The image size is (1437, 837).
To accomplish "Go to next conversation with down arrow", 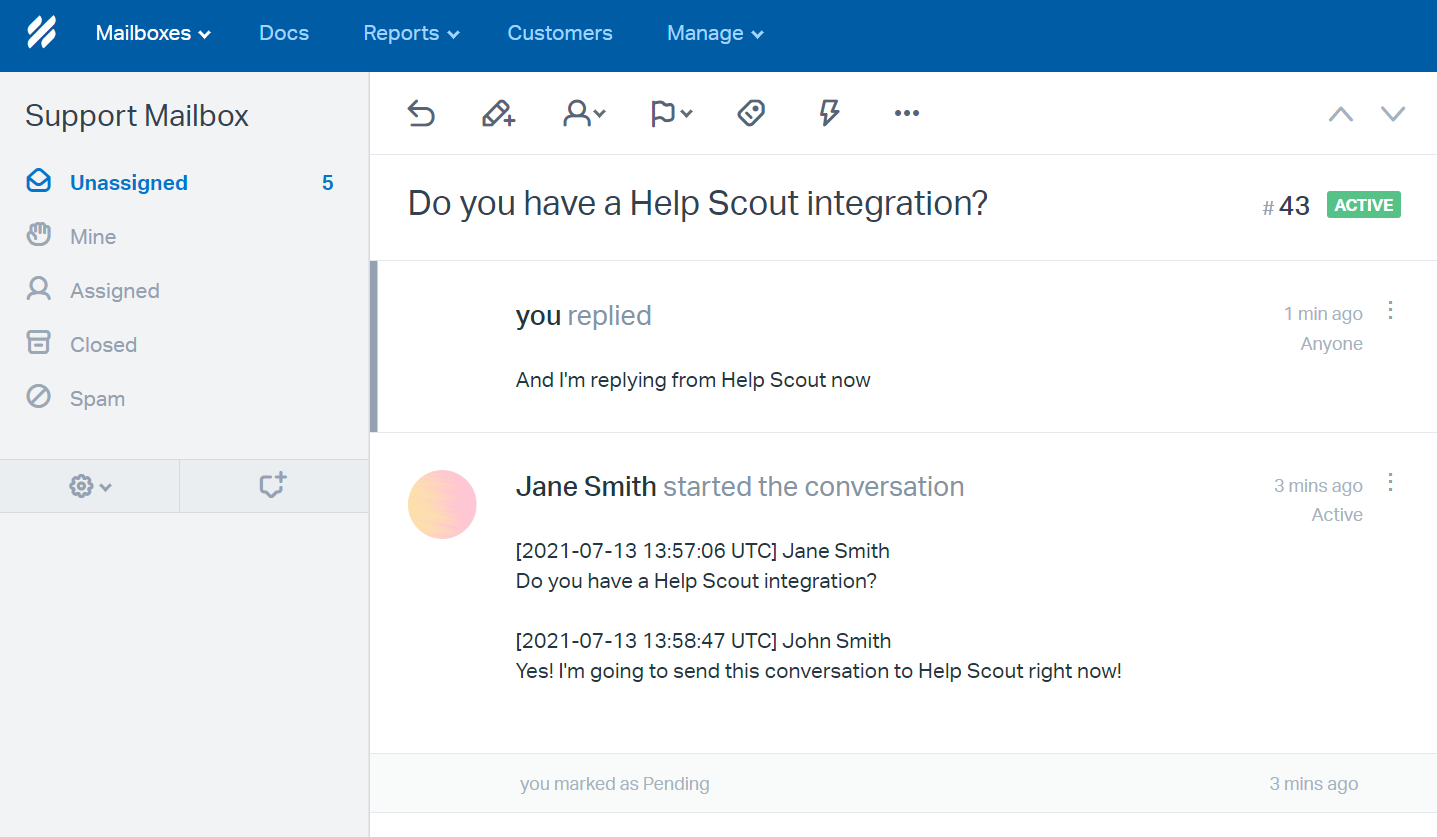I will click(x=1393, y=114).
